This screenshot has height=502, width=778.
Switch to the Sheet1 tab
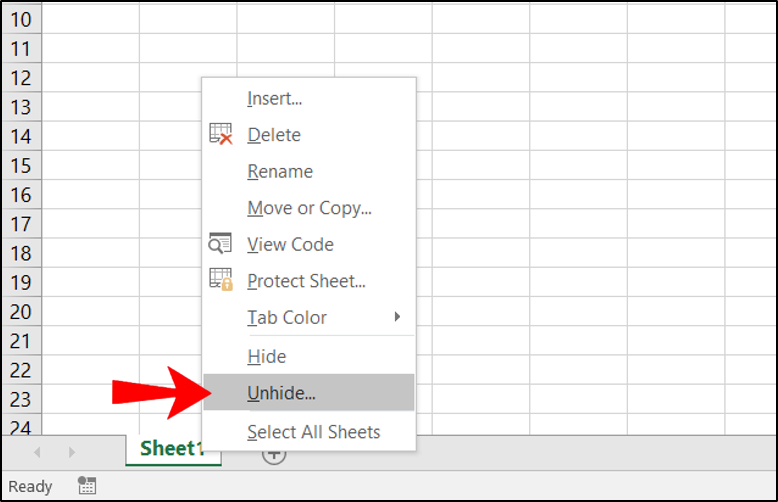pos(172,449)
